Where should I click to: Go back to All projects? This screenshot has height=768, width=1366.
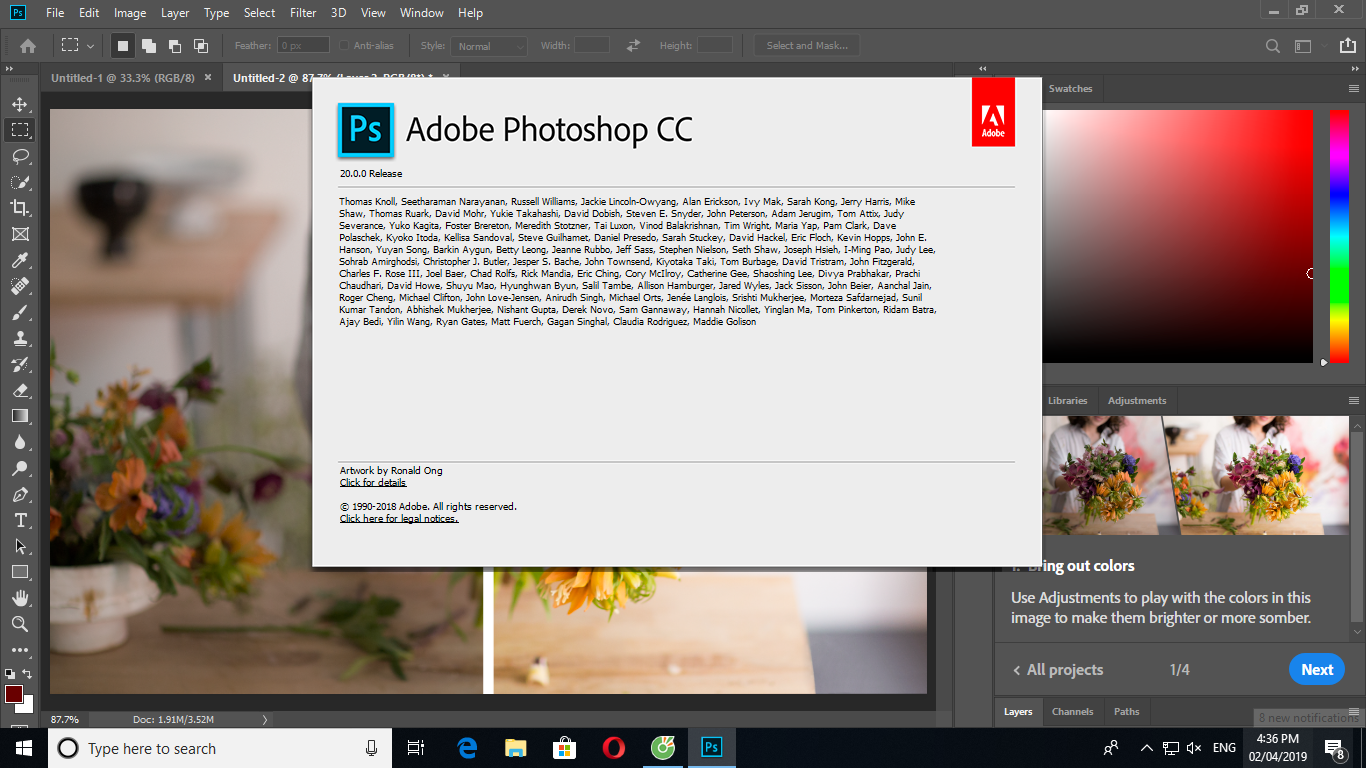click(1058, 670)
